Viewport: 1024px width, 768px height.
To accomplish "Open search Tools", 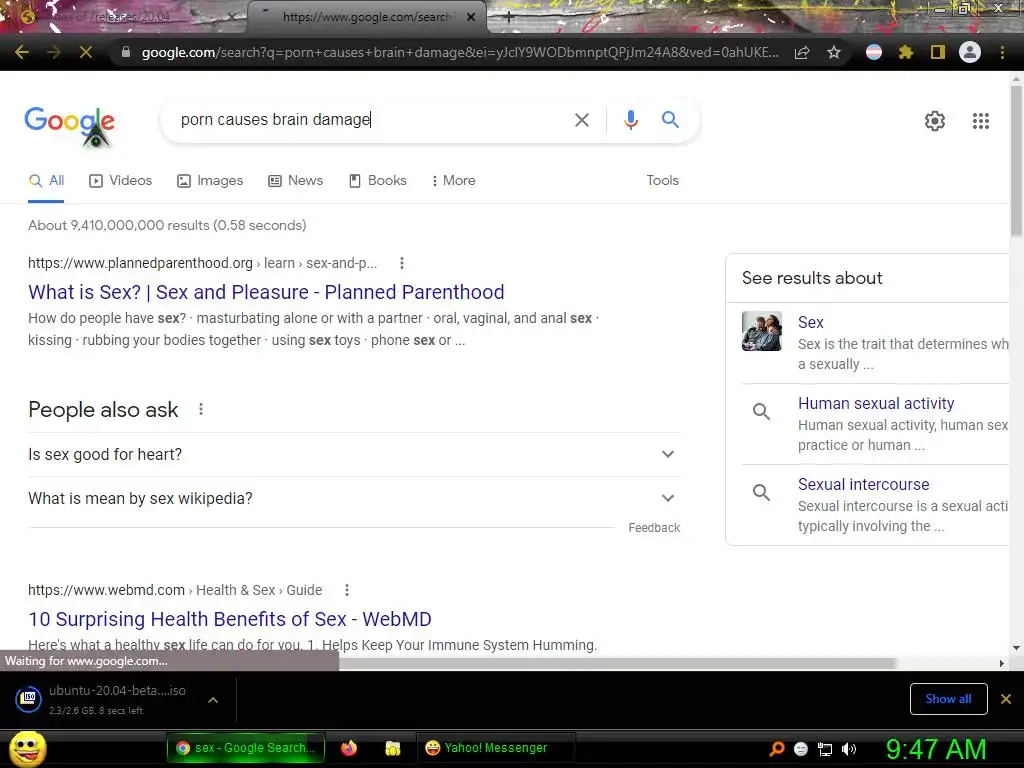I will [662, 180].
